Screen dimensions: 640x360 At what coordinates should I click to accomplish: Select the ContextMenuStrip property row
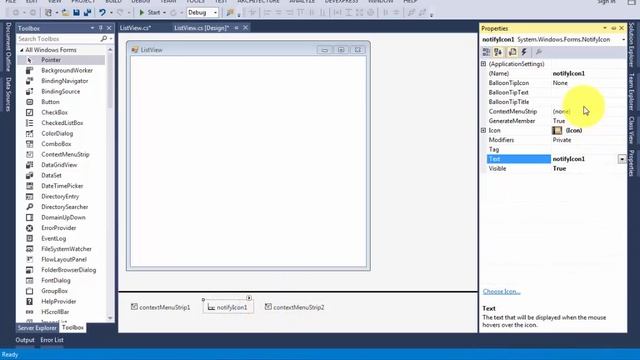pyautogui.click(x=556, y=111)
